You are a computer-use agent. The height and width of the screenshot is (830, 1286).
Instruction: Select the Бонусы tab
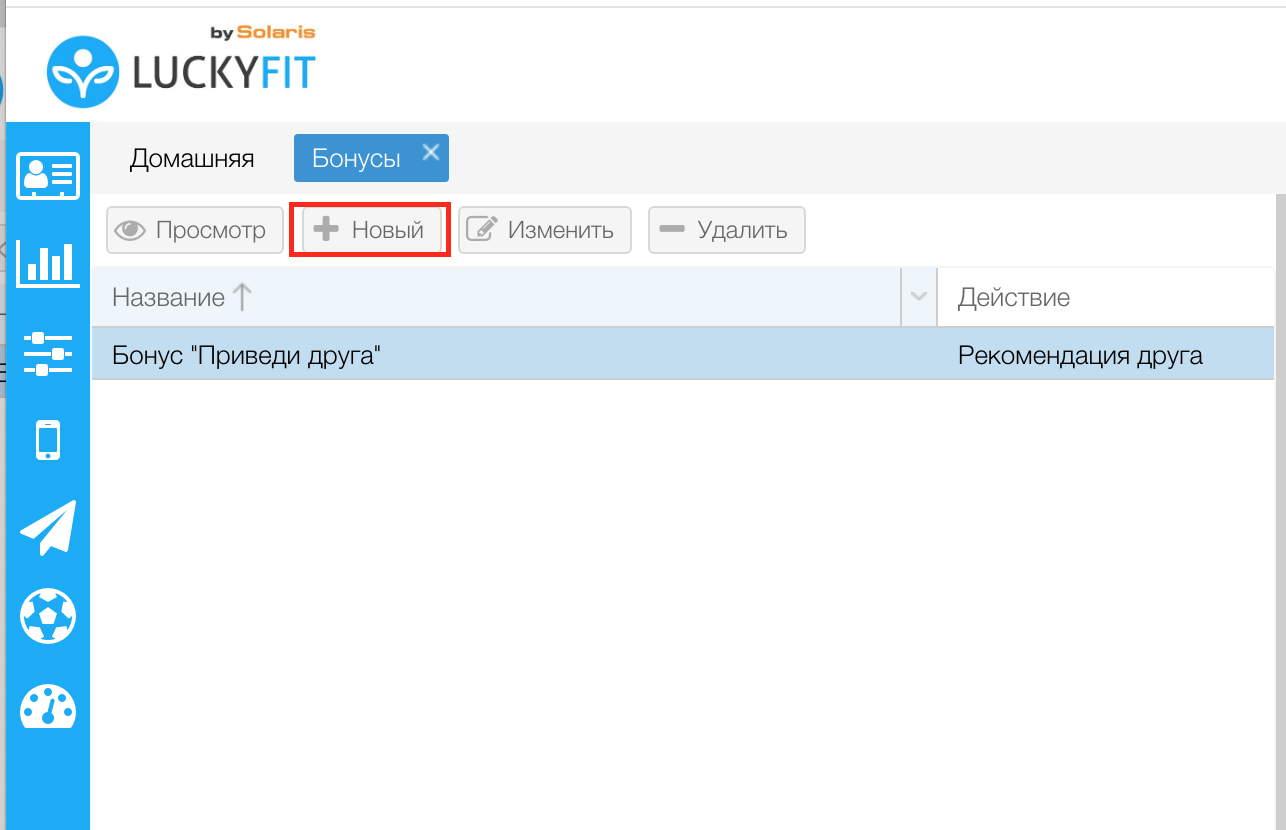point(356,158)
